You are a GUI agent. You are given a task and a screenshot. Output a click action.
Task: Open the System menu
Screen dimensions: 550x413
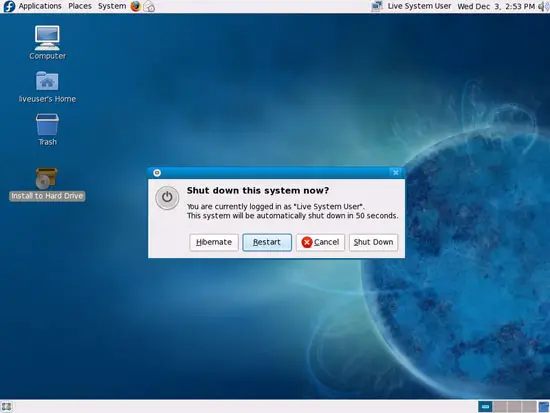pos(112,6)
